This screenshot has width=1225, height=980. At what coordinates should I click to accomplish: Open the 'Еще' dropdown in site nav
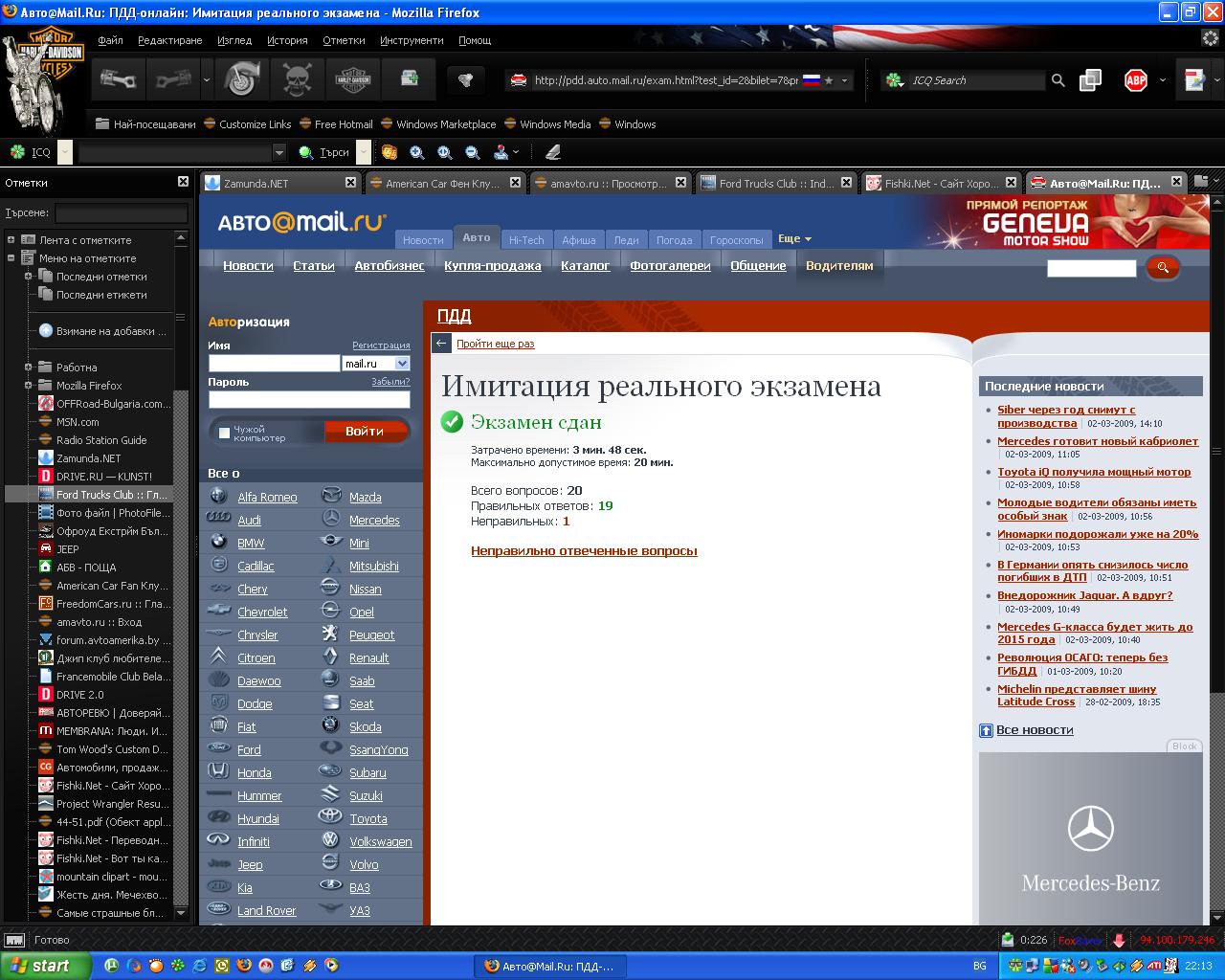pos(794,239)
